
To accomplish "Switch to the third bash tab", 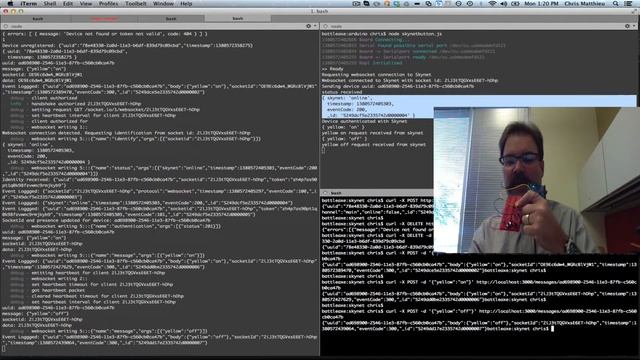I will [171, 19].
